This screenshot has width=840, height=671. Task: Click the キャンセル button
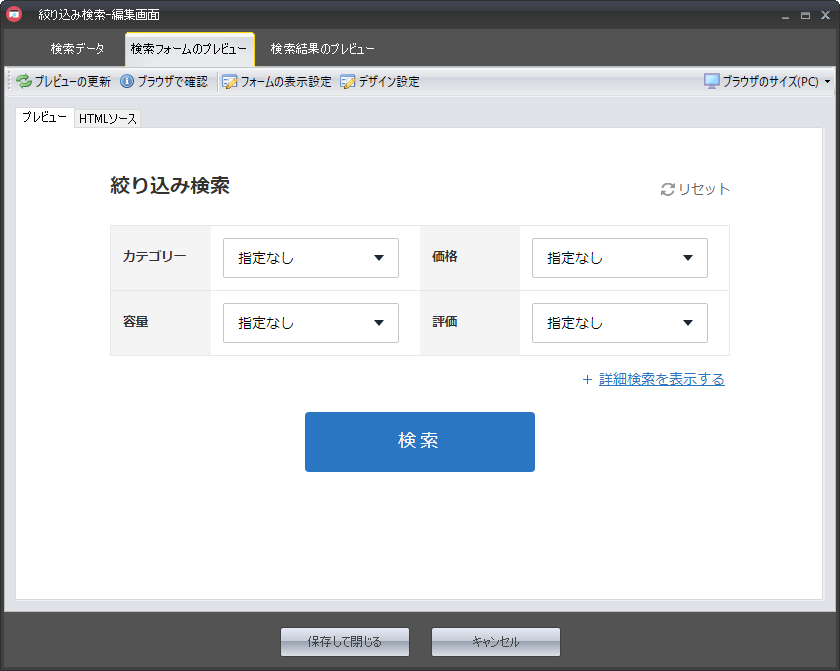click(x=495, y=642)
